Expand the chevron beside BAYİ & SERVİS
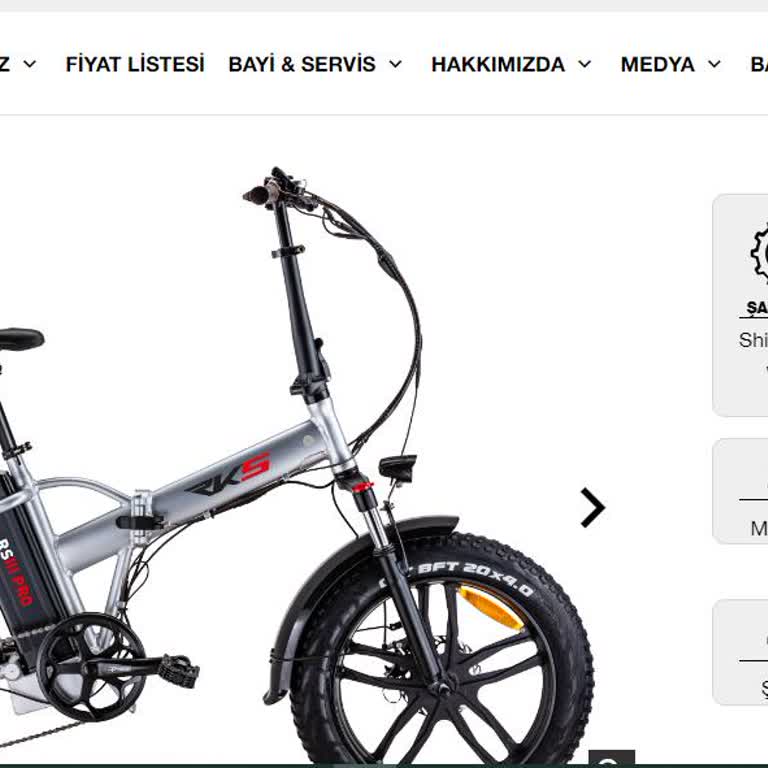The width and height of the screenshot is (768, 768). point(396,64)
